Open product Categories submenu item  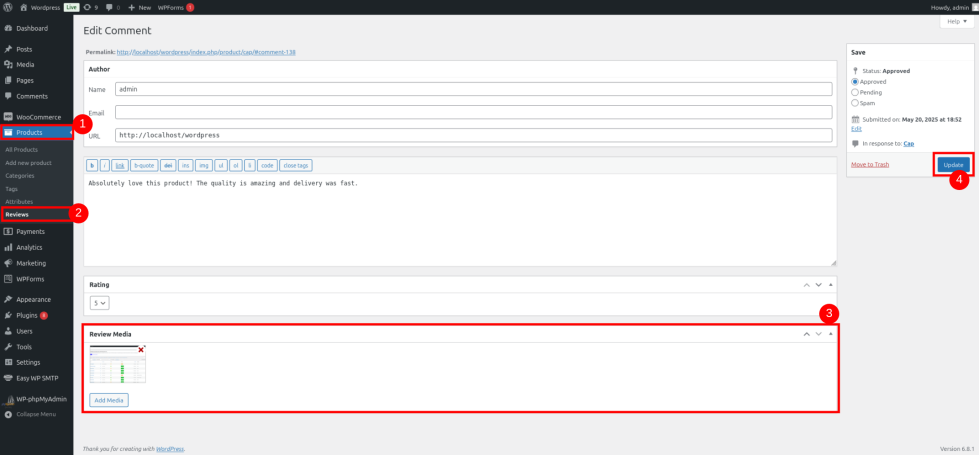pos(19,175)
